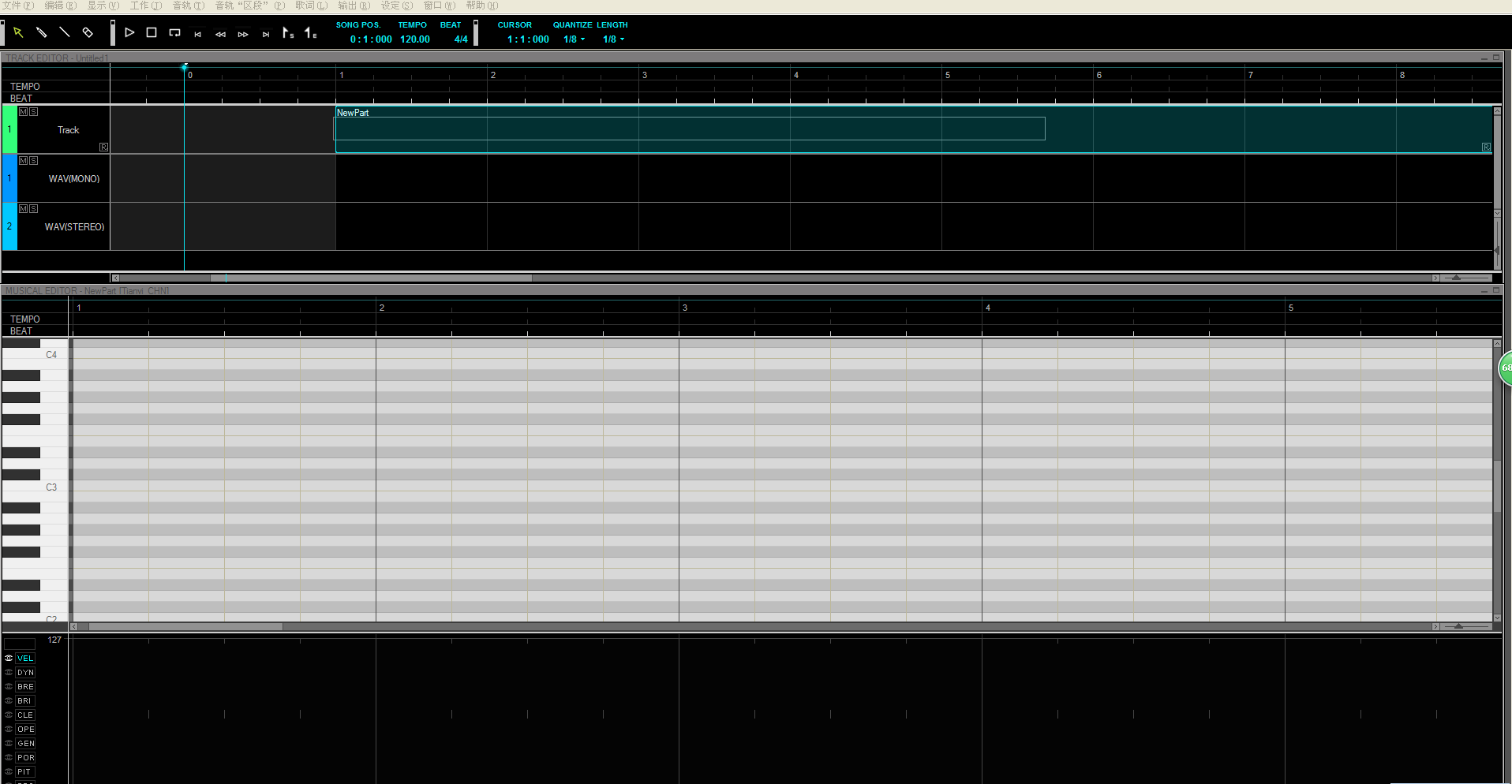The height and width of the screenshot is (784, 1512).
Task: Select the BRI control parameter
Action: click(25, 701)
